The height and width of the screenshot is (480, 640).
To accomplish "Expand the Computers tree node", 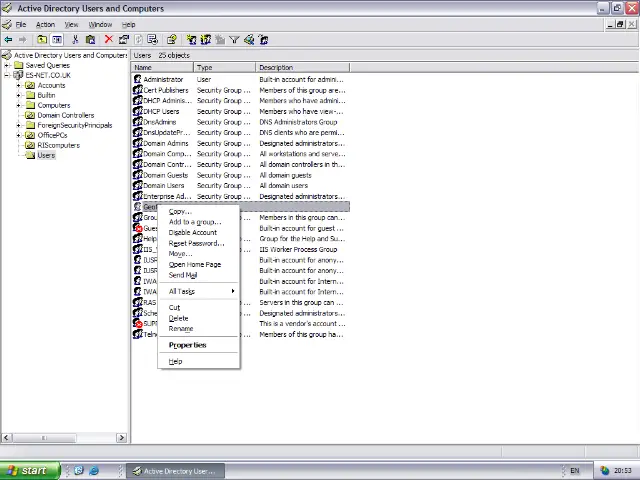I will 18,105.
